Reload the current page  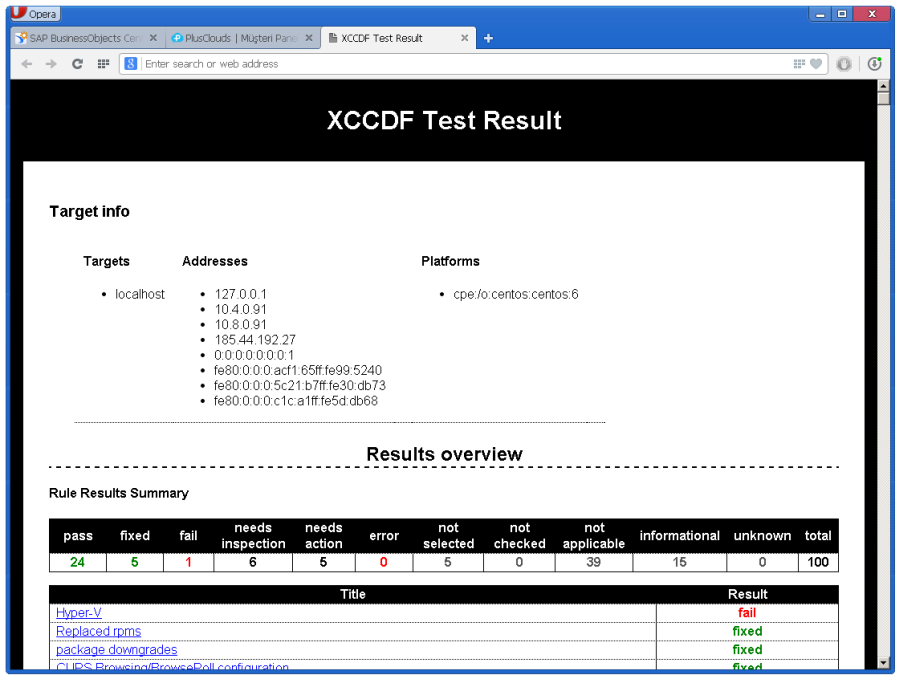click(77, 64)
